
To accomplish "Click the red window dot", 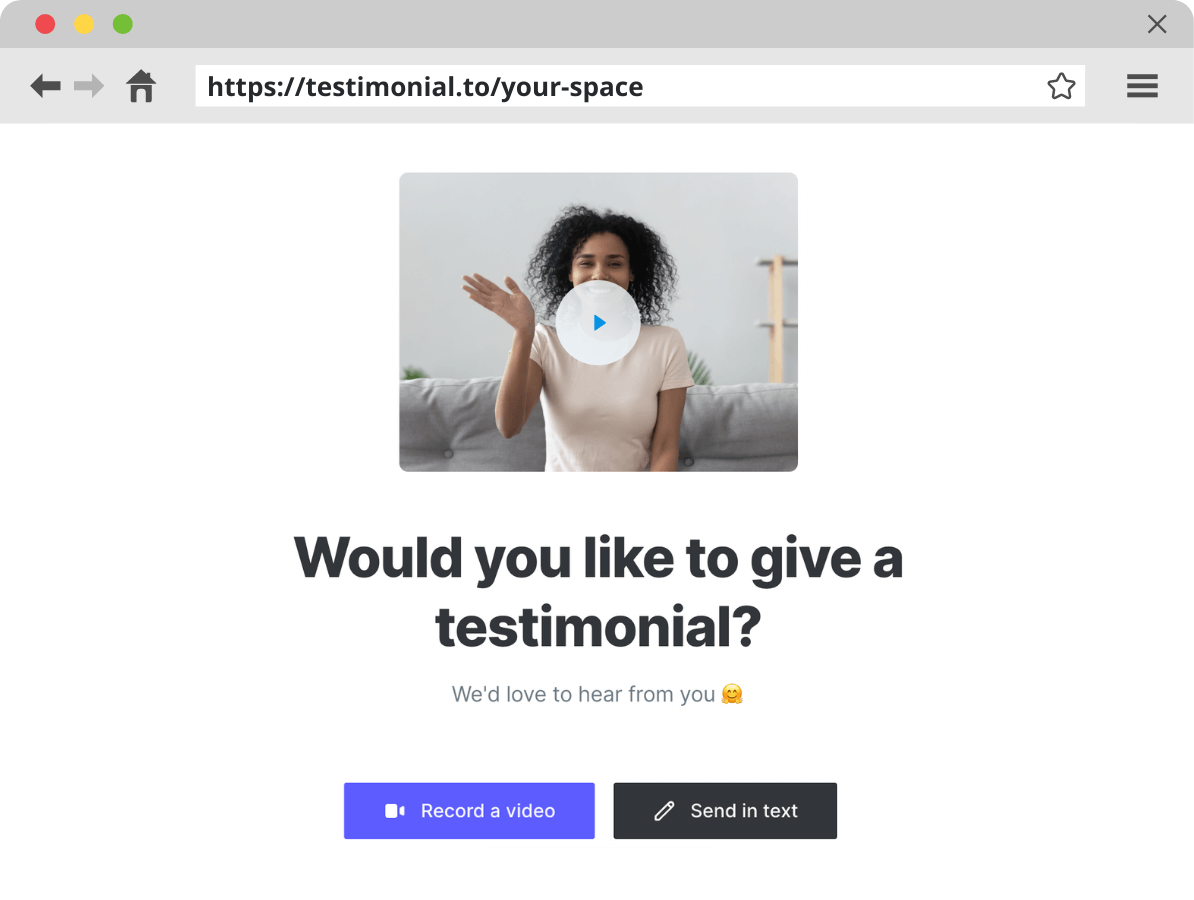I will click(45, 24).
